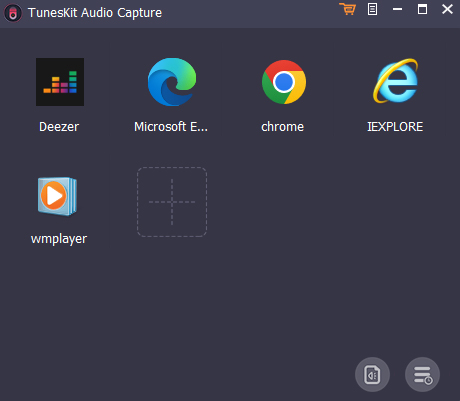
Task: Select the Chrome browser icon
Action: pos(284,82)
